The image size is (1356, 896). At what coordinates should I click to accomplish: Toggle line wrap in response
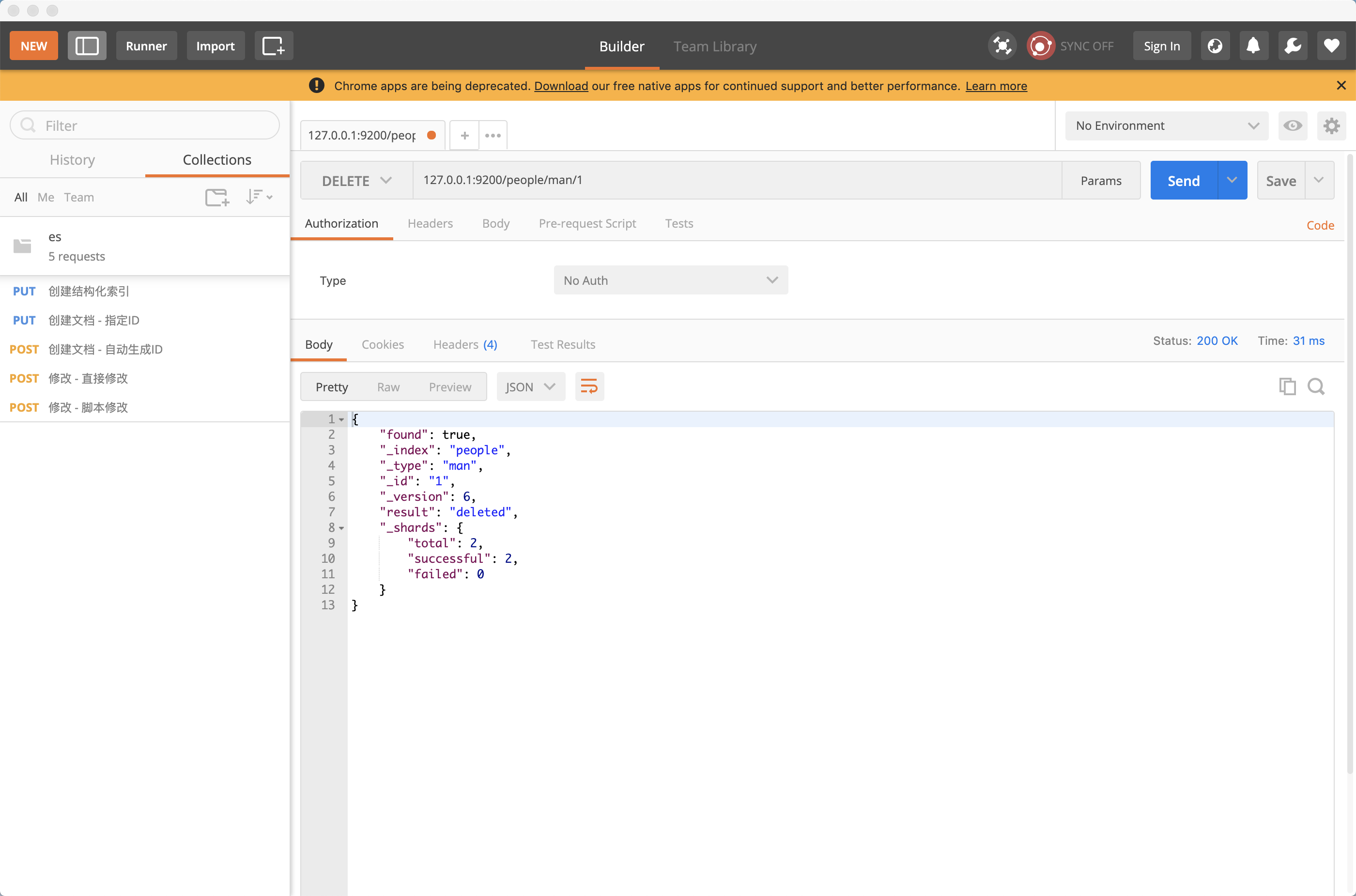(x=589, y=387)
